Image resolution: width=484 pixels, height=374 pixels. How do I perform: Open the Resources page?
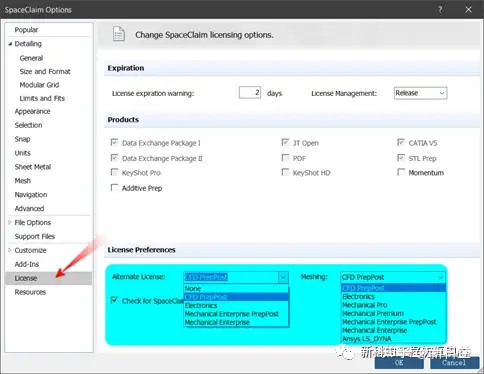[x=30, y=292]
